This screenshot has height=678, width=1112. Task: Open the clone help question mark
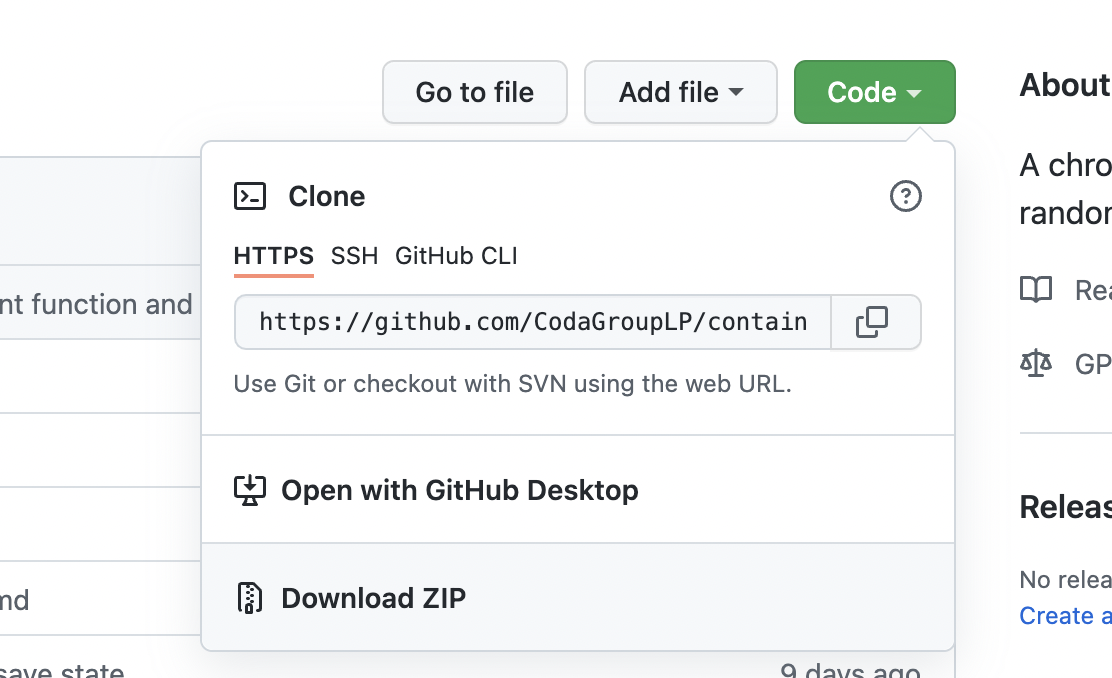[x=905, y=196]
